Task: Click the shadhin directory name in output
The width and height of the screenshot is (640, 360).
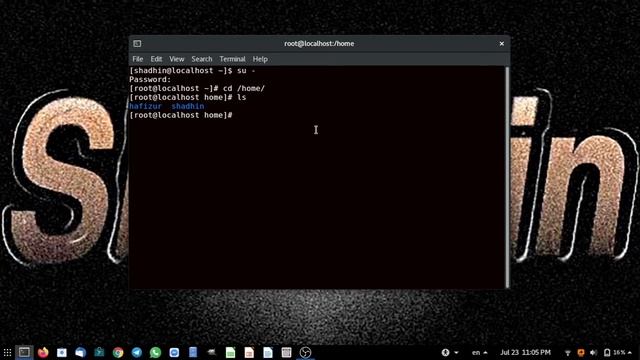Action: (x=188, y=106)
